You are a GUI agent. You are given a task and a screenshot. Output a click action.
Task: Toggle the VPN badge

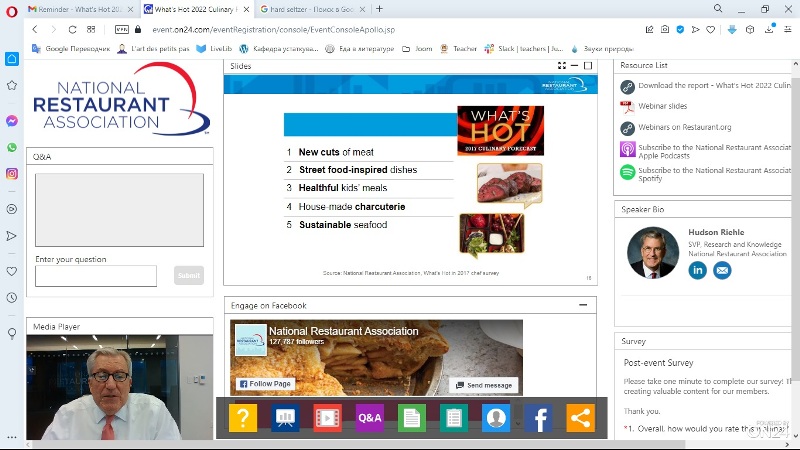(x=122, y=30)
